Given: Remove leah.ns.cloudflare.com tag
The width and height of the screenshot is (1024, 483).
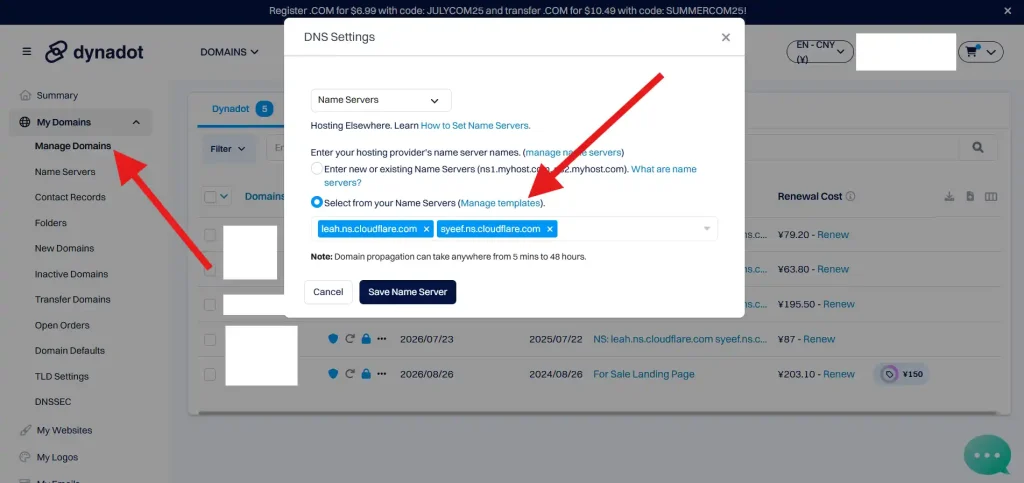Looking at the screenshot, I should (426, 229).
